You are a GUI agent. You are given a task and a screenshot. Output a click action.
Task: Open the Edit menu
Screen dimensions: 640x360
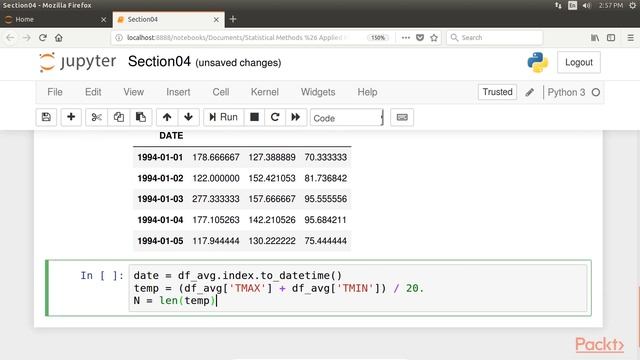click(93, 92)
